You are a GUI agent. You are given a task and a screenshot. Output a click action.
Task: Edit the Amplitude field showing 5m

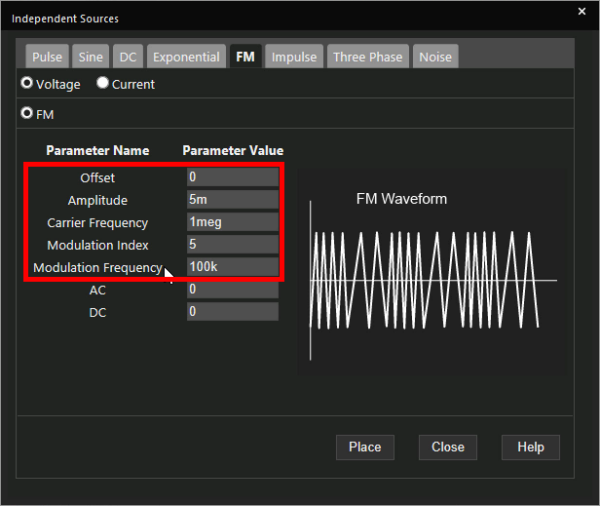[233, 199]
